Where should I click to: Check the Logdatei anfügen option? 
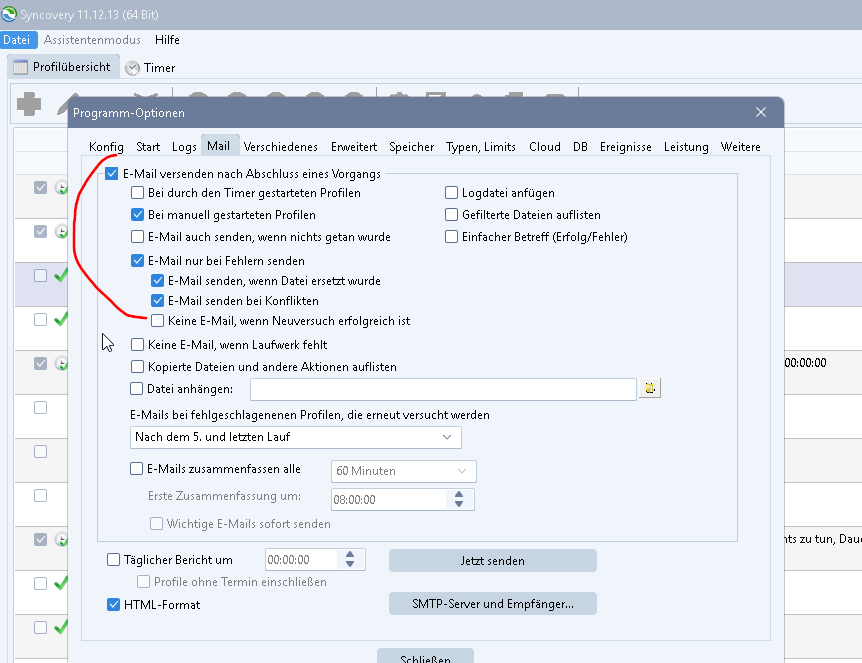tap(452, 193)
